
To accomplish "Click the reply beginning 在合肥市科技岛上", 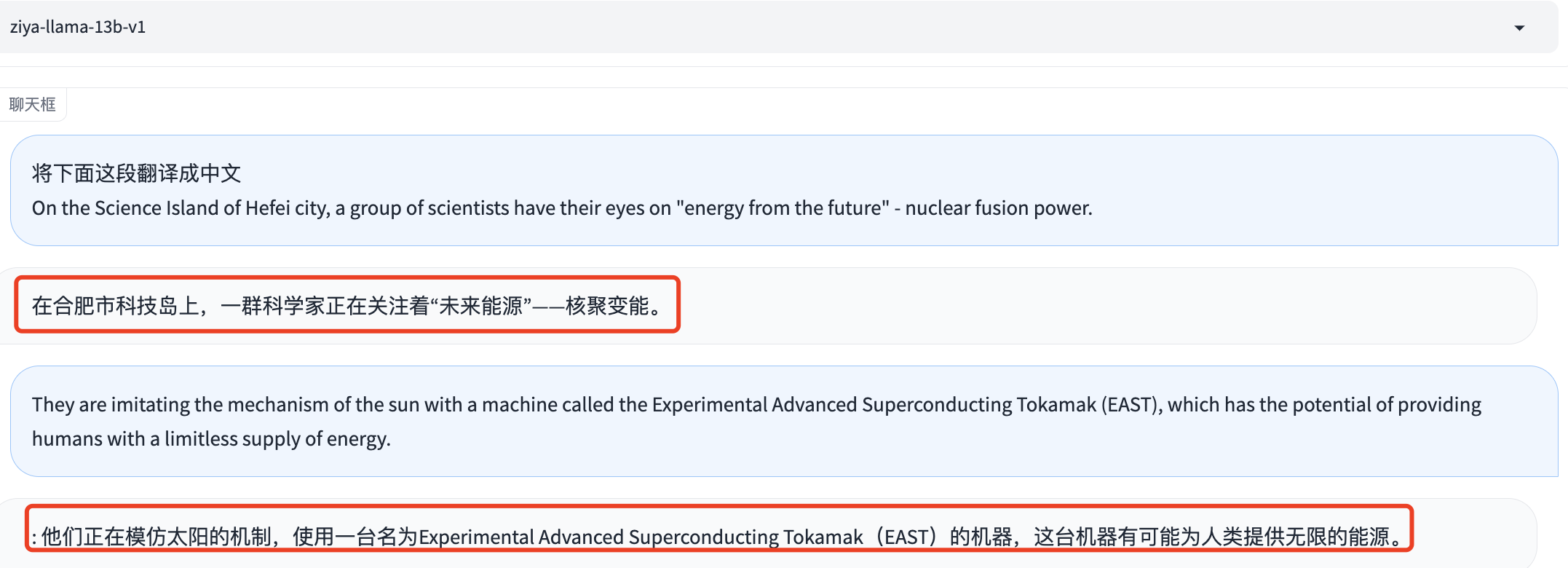I will tap(348, 306).
